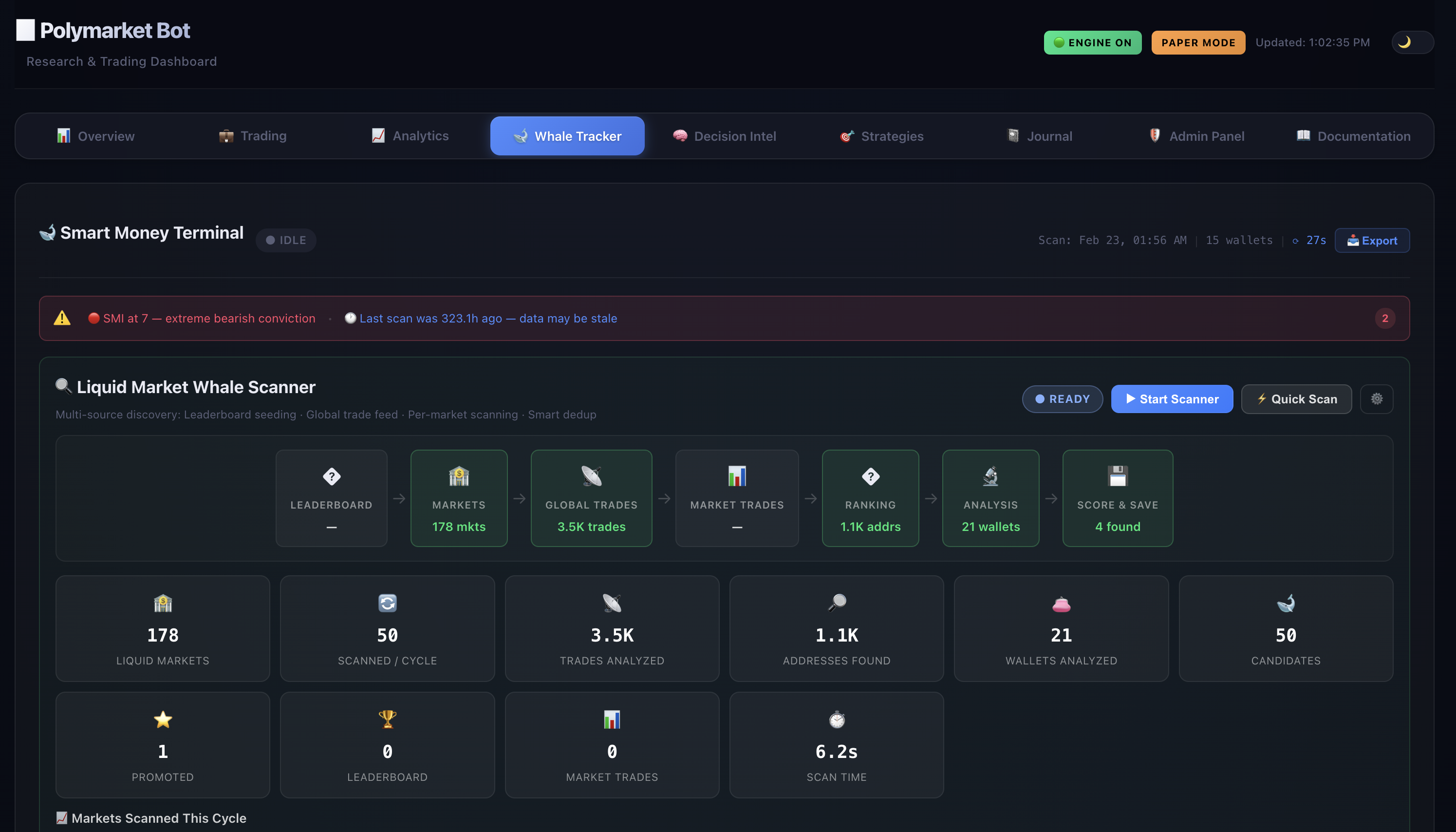Select the Whale Tracker tab
Screen dimensions: 1456x832
pos(567,136)
